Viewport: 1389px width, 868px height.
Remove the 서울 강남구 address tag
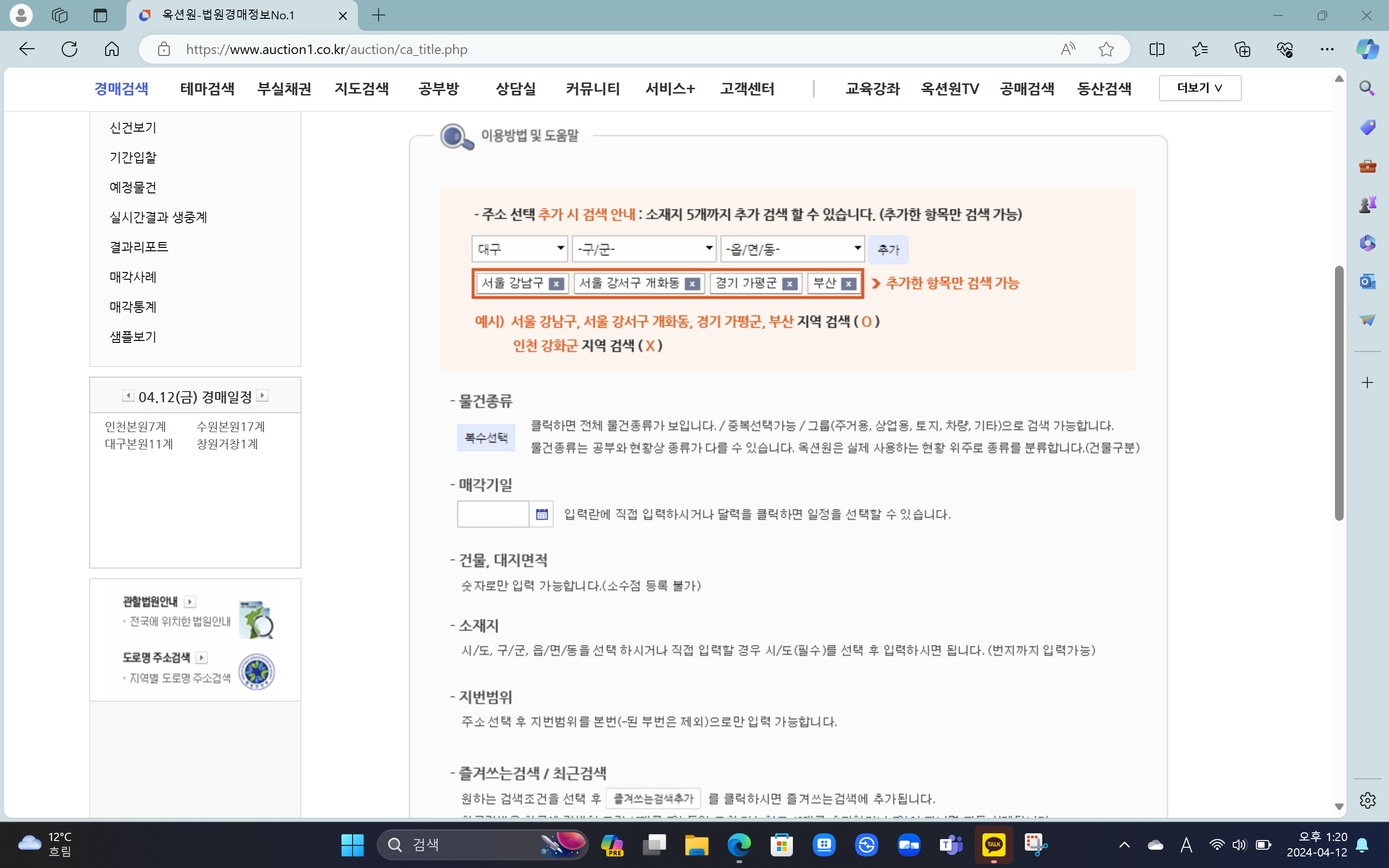point(556,284)
